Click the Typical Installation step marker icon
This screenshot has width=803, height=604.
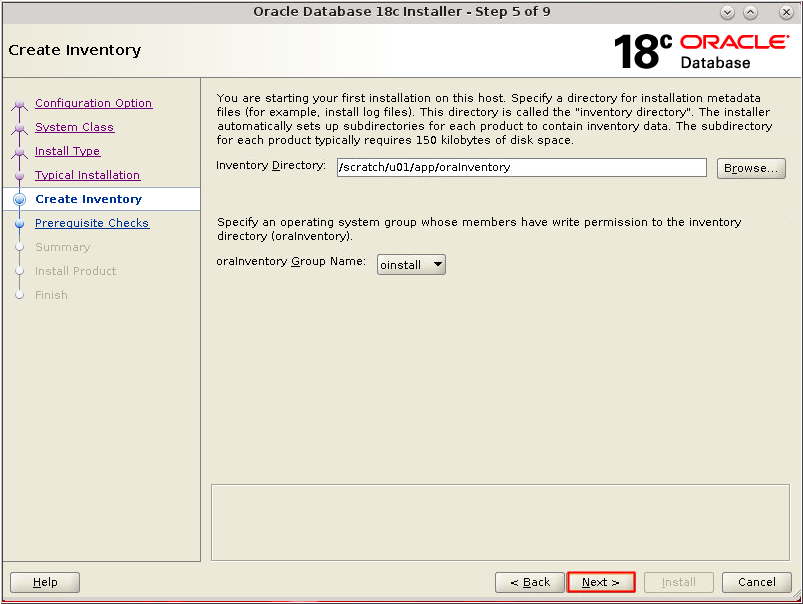point(19,176)
